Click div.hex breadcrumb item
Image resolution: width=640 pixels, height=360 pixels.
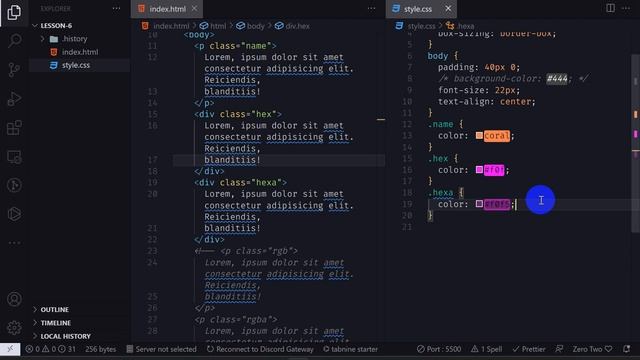293,26
